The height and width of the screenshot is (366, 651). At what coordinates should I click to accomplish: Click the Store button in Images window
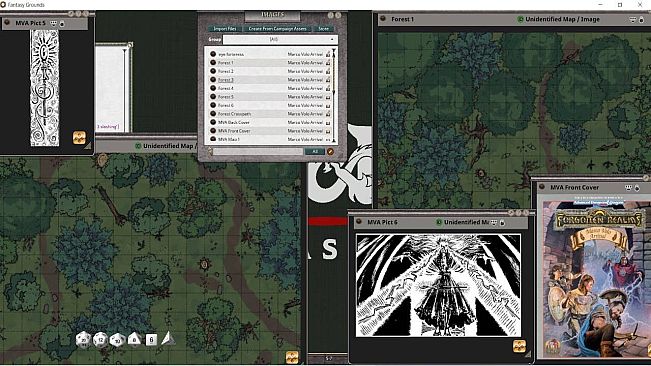(323, 29)
